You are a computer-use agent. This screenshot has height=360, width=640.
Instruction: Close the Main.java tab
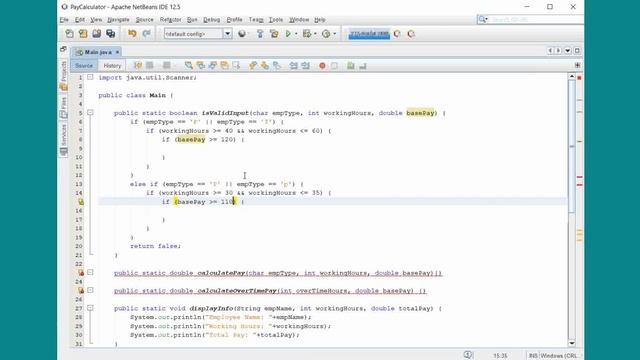[x=117, y=52]
